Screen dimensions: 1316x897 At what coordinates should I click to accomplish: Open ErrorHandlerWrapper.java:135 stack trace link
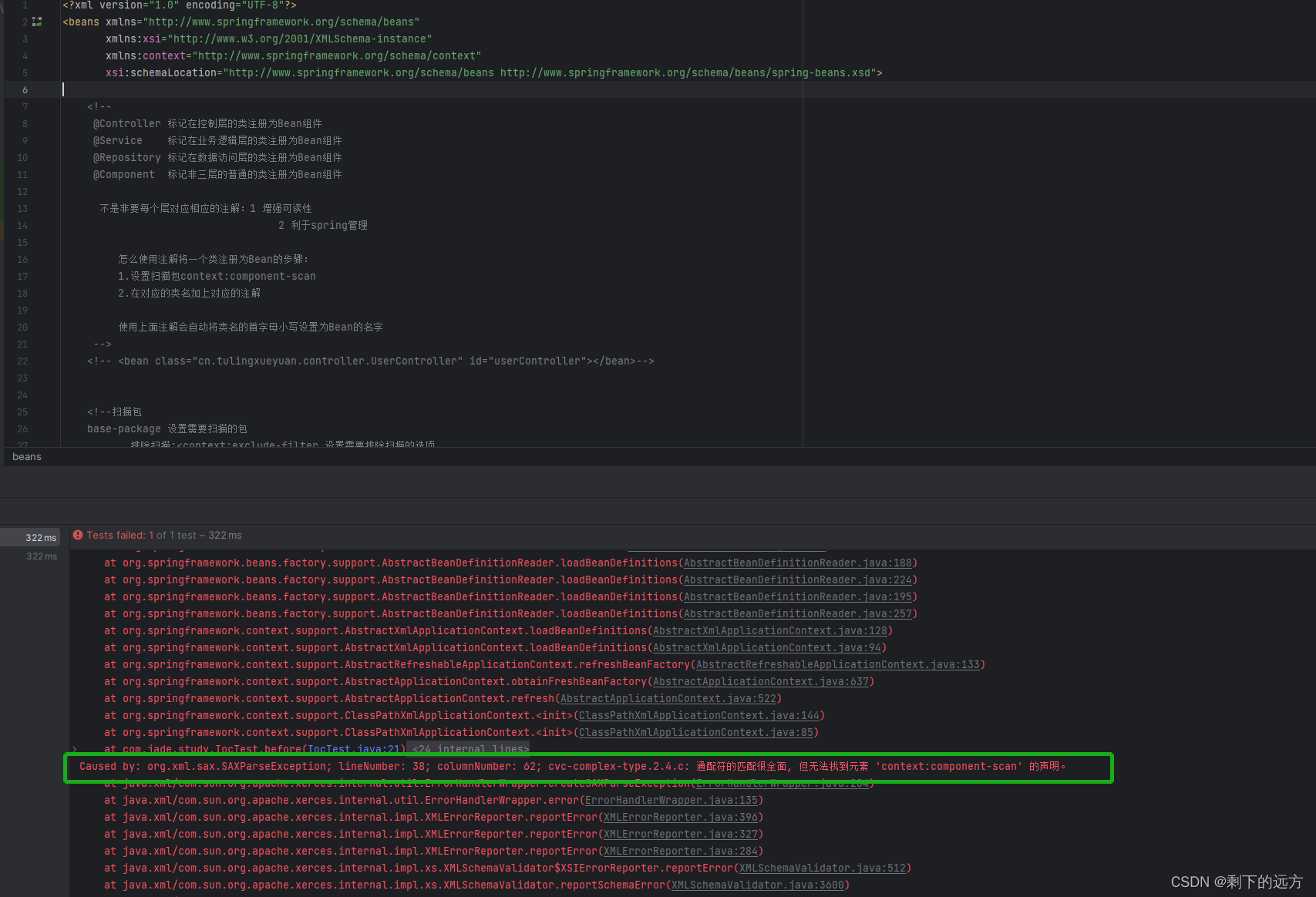[x=670, y=800]
